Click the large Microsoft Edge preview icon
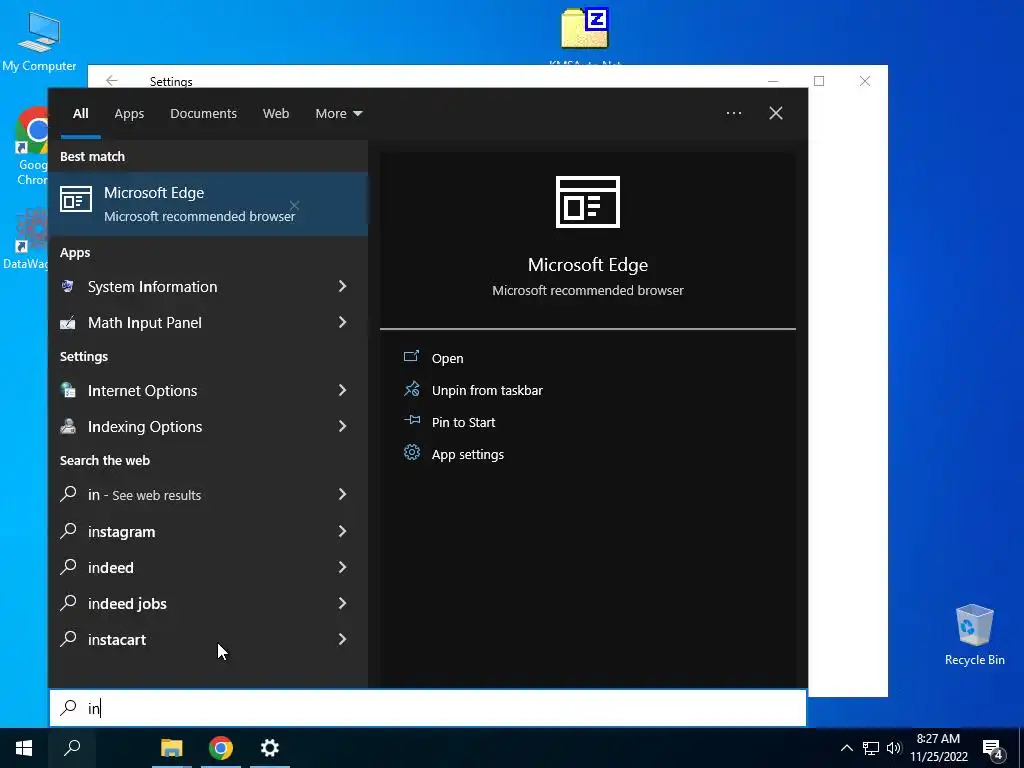 pyautogui.click(x=588, y=202)
